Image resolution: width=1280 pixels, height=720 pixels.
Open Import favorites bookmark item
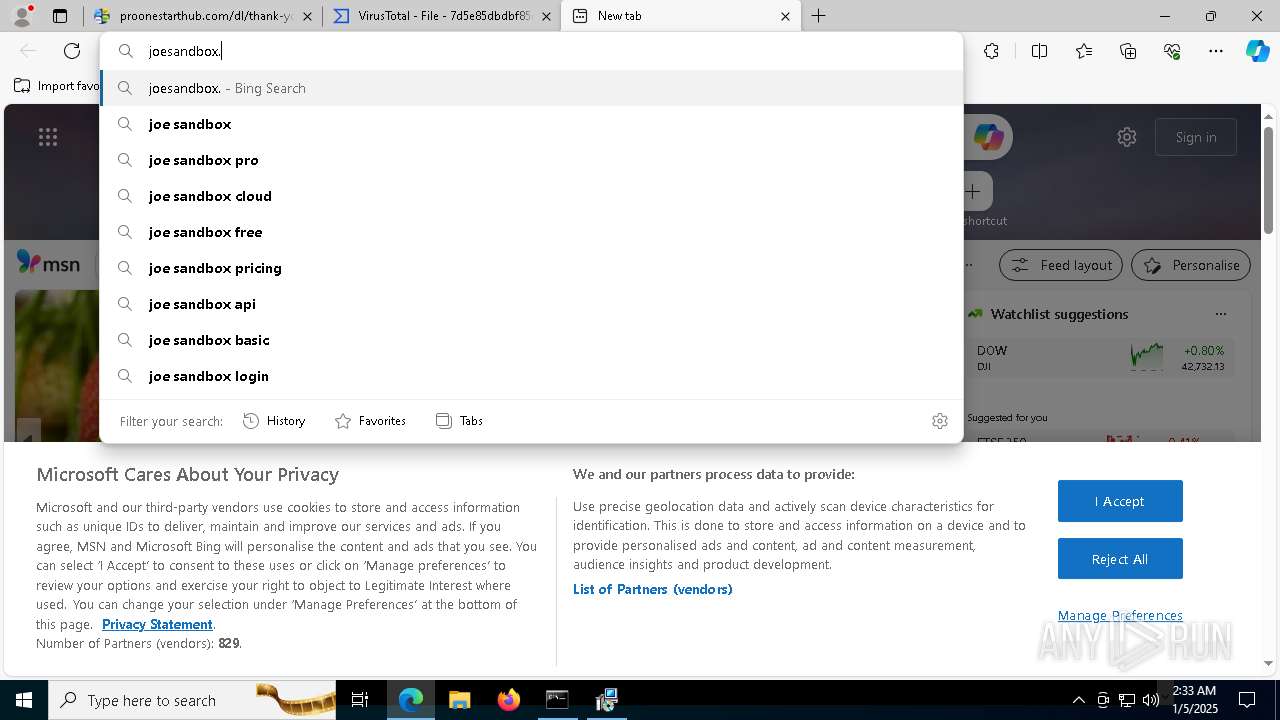57,86
